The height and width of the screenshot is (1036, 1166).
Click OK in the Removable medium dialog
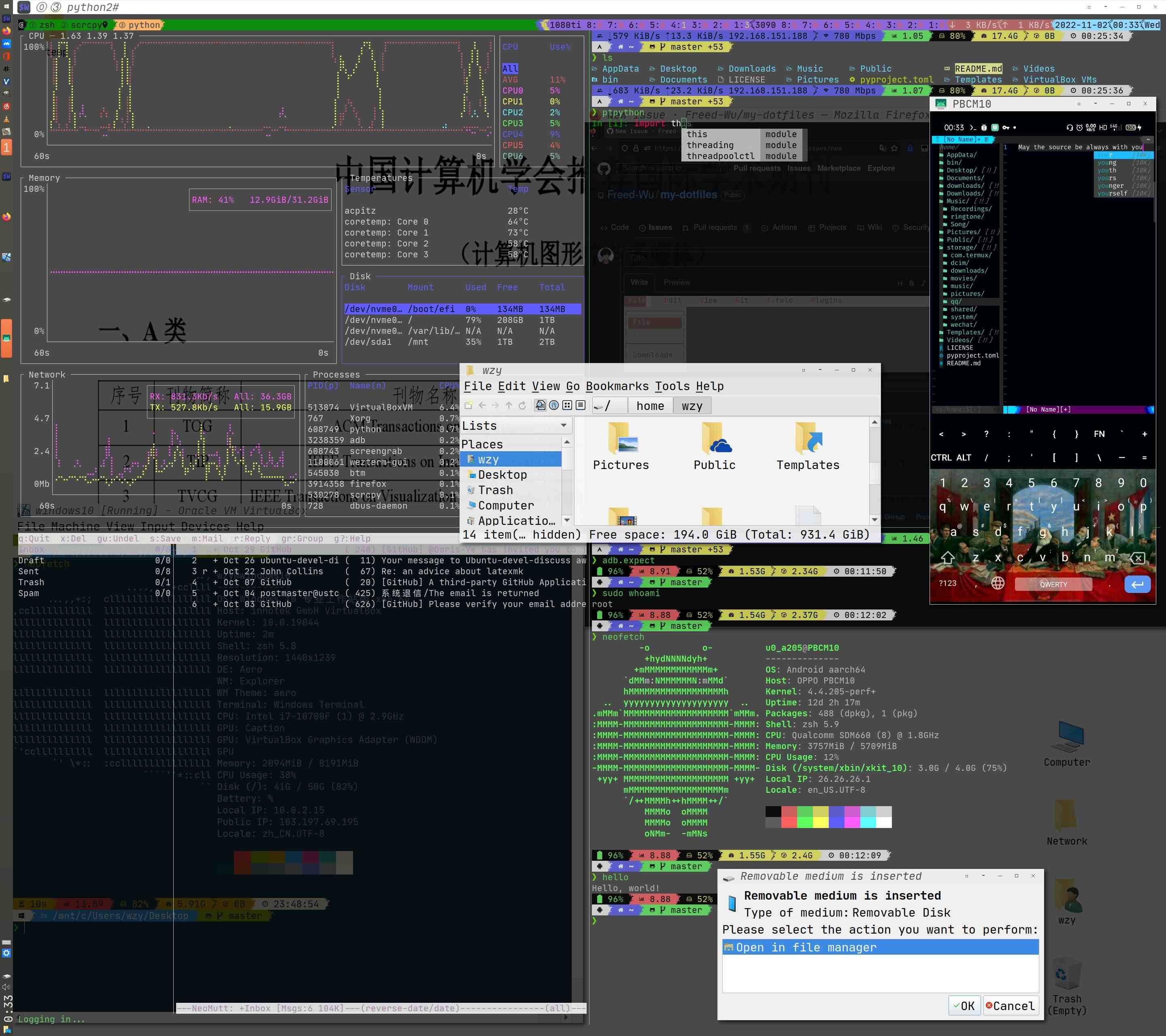(964, 1006)
